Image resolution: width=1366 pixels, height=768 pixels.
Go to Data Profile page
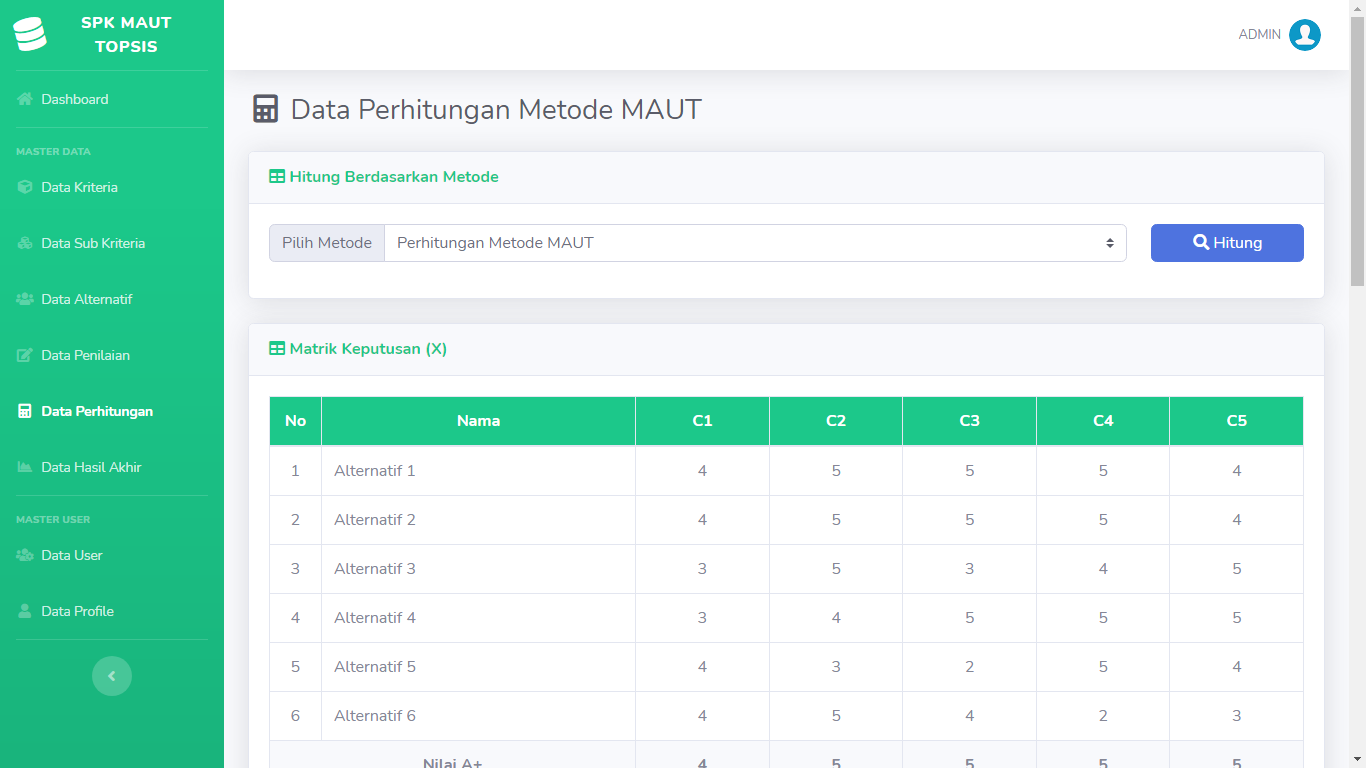77,611
